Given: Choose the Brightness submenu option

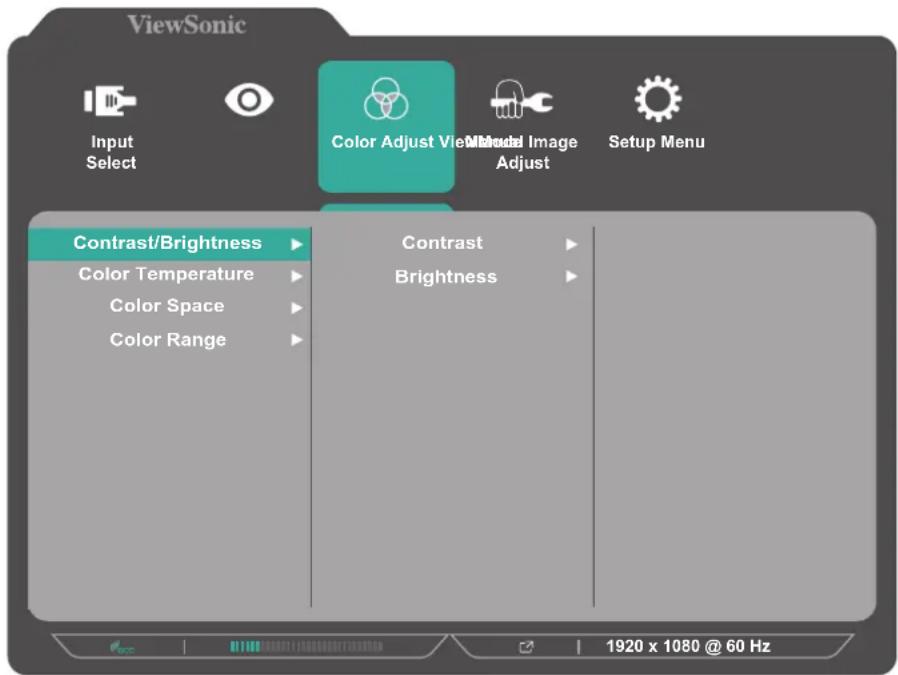Looking at the screenshot, I should pos(446,277).
